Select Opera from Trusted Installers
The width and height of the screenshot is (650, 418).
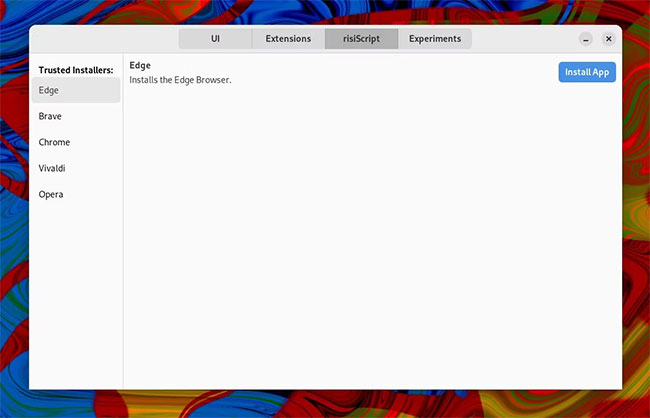(76, 194)
